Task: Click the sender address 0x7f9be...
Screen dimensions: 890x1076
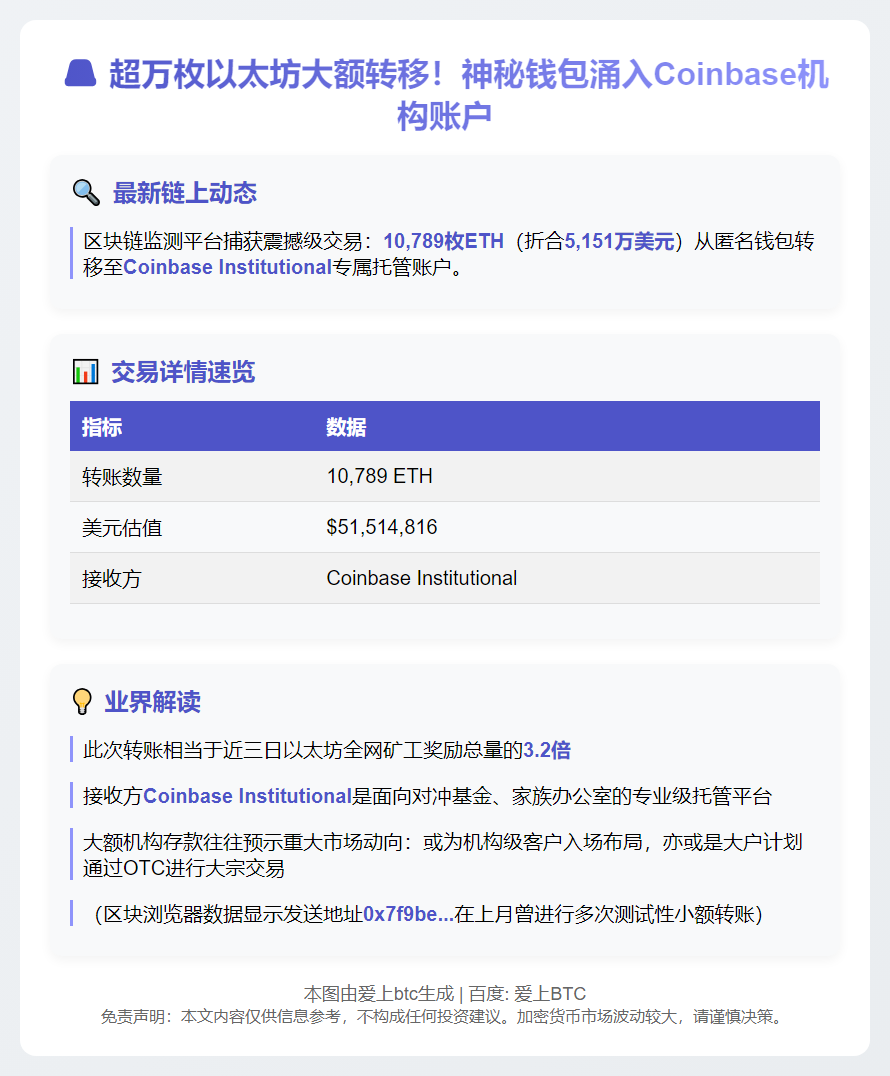Action: [408, 914]
